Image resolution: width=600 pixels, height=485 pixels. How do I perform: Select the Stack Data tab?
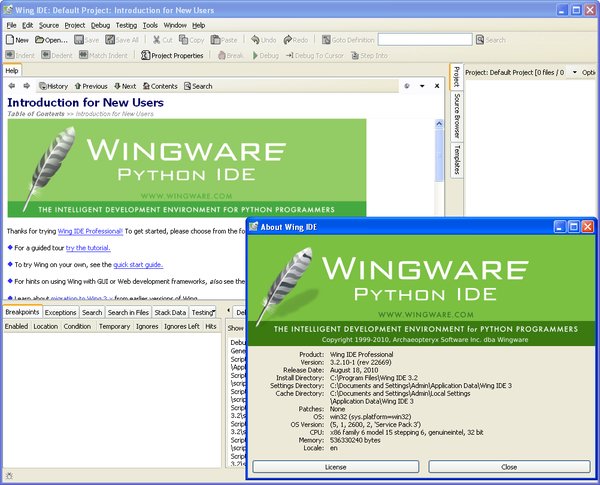pos(169,312)
